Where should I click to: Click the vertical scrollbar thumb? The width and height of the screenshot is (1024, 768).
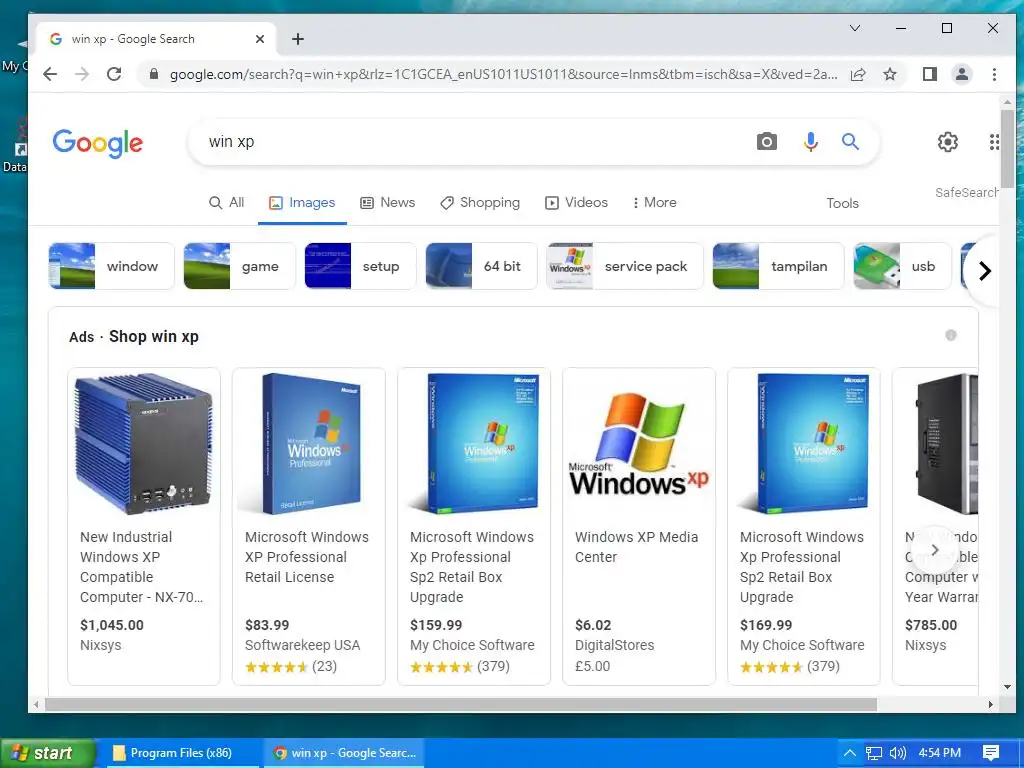click(x=1007, y=148)
